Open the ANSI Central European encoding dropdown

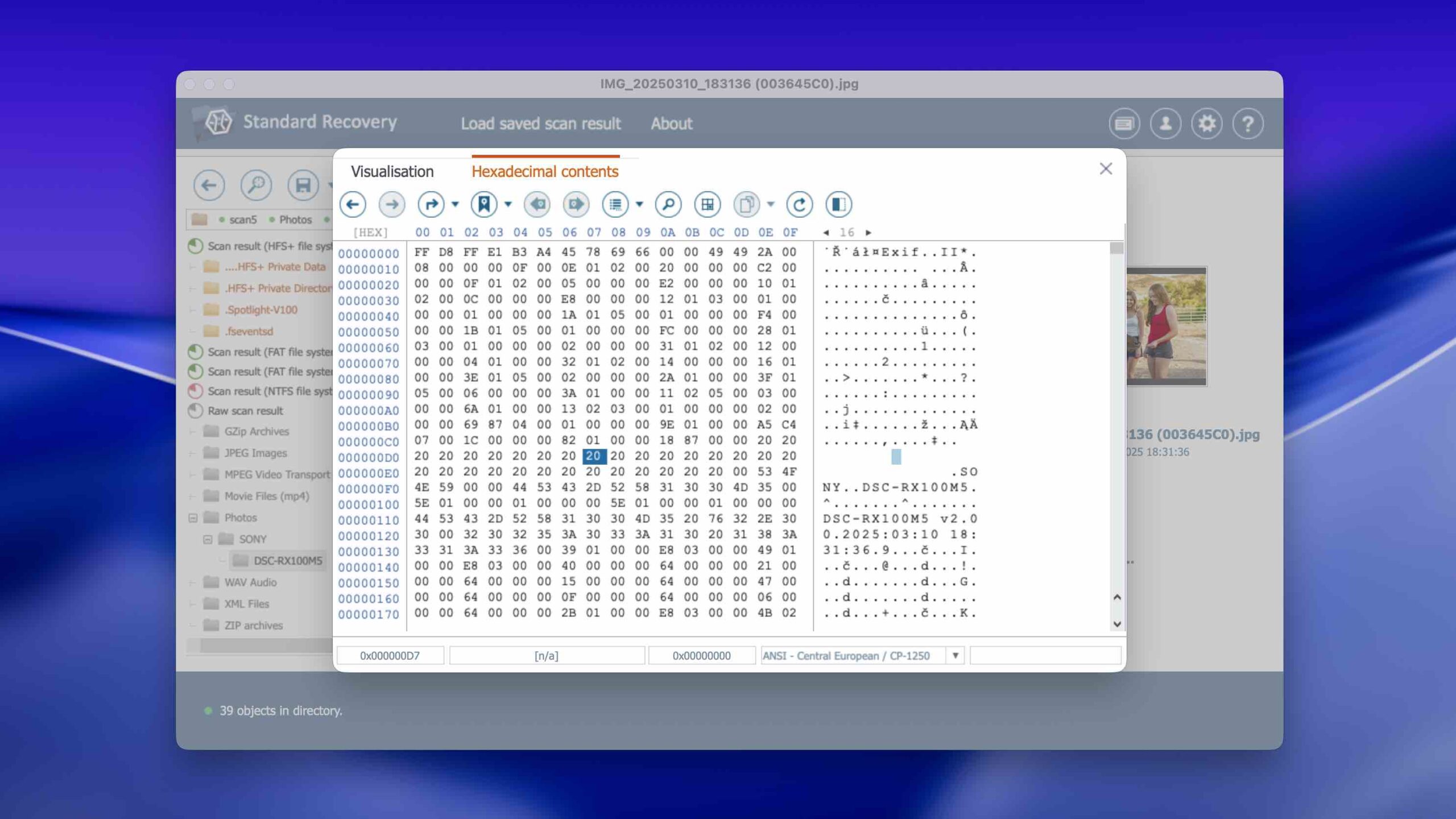(955, 655)
